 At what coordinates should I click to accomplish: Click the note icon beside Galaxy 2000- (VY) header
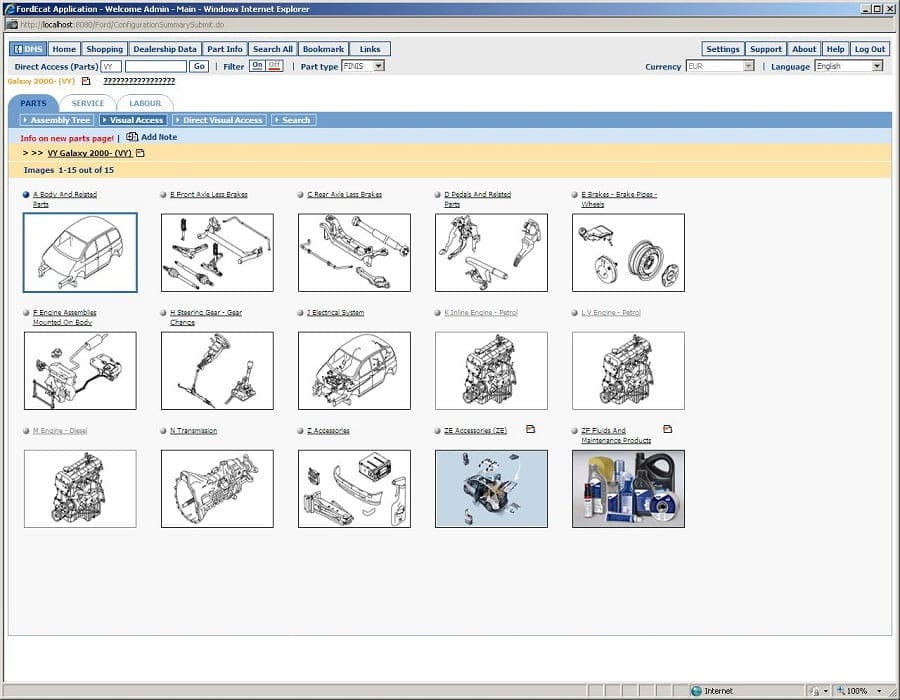(86, 81)
